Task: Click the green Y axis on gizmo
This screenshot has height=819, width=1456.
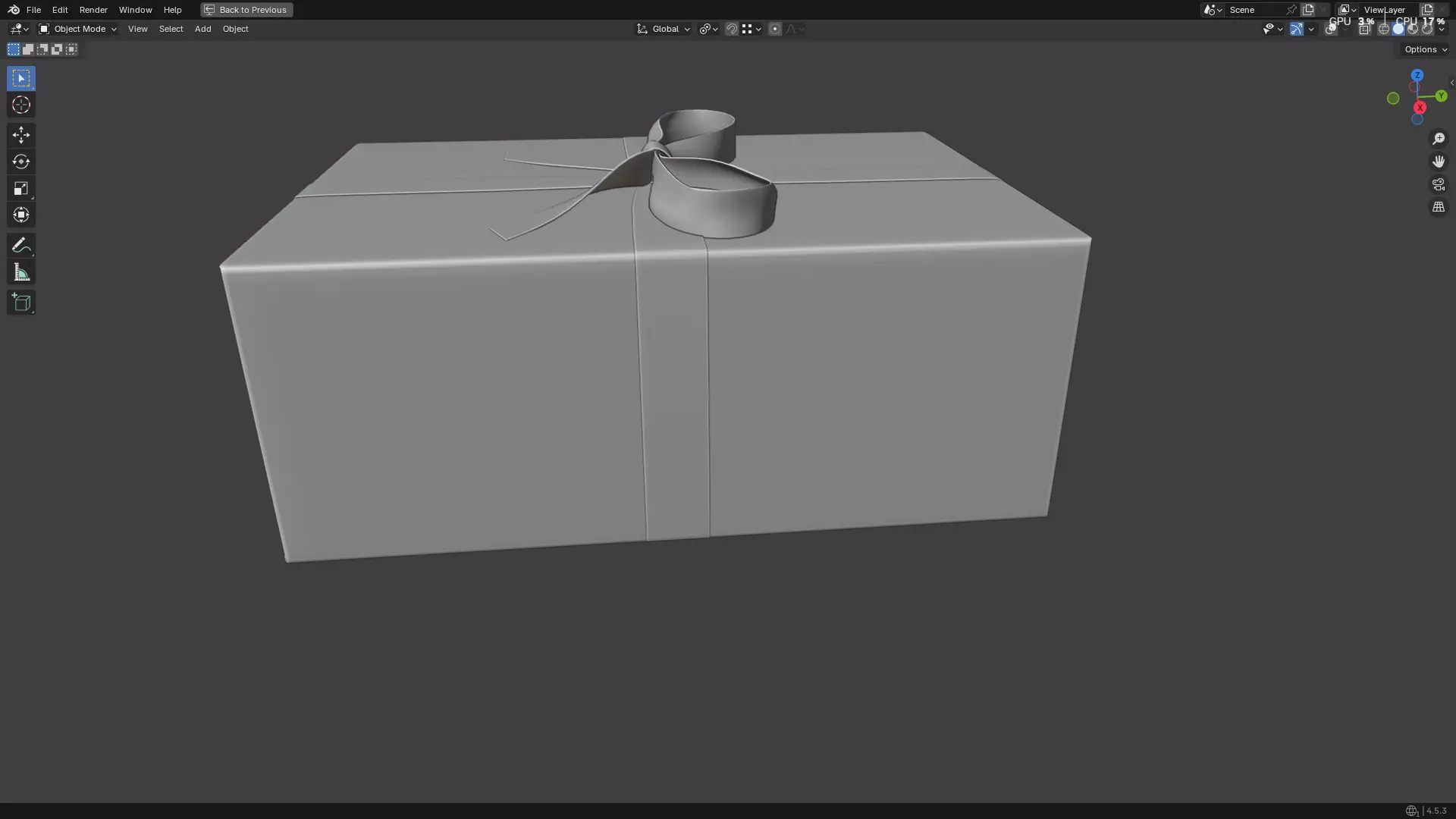Action: pyautogui.click(x=1441, y=96)
